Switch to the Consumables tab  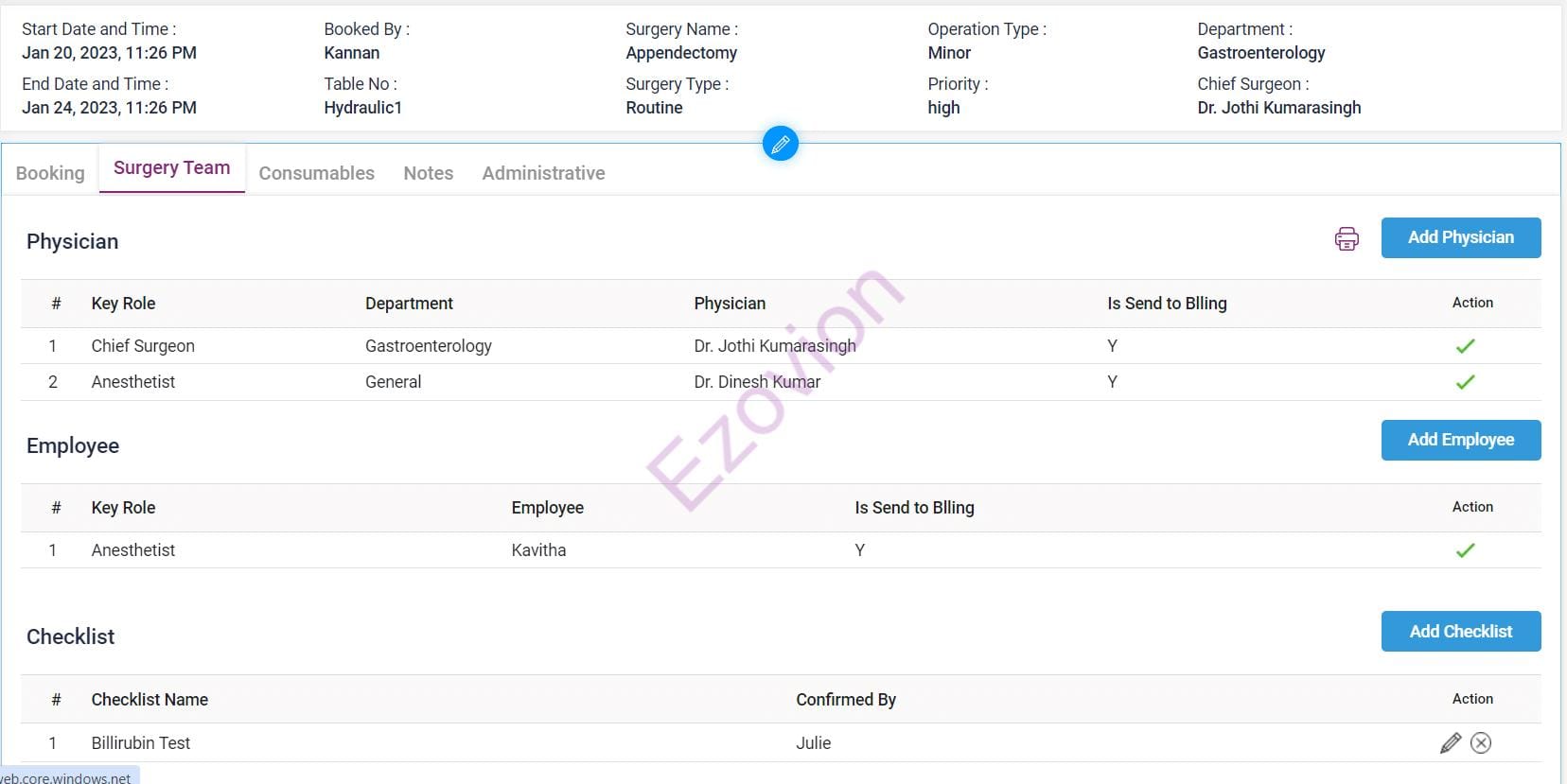pyautogui.click(x=316, y=173)
